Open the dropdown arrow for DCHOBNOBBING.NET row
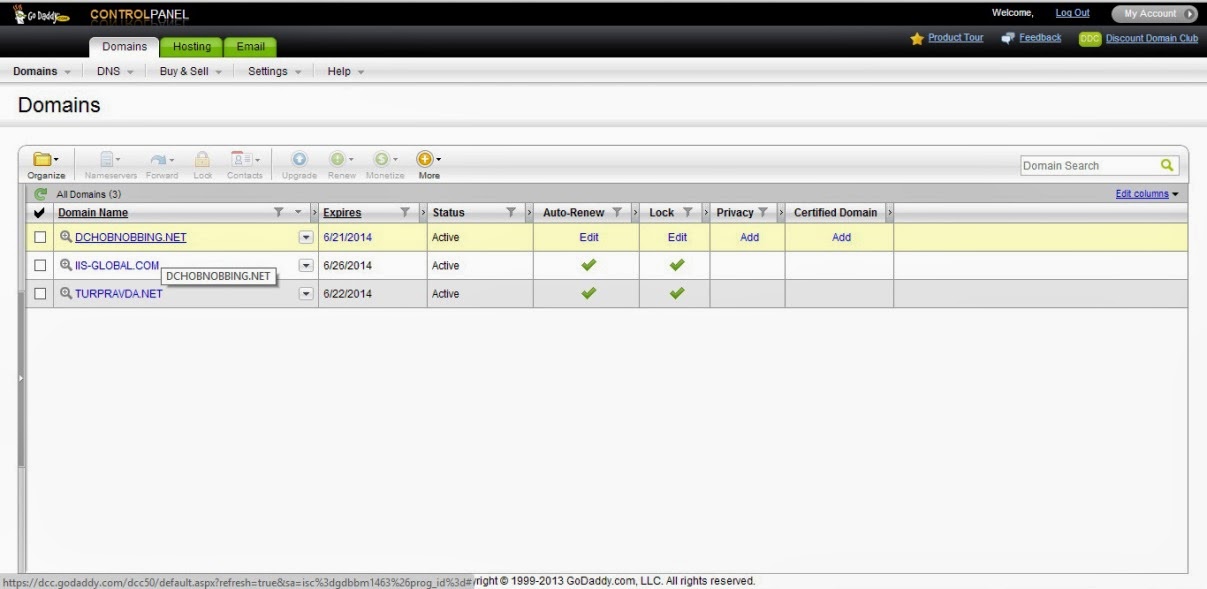Image resolution: width=1207 pixels, height=589 pixels. coord(306,238)
